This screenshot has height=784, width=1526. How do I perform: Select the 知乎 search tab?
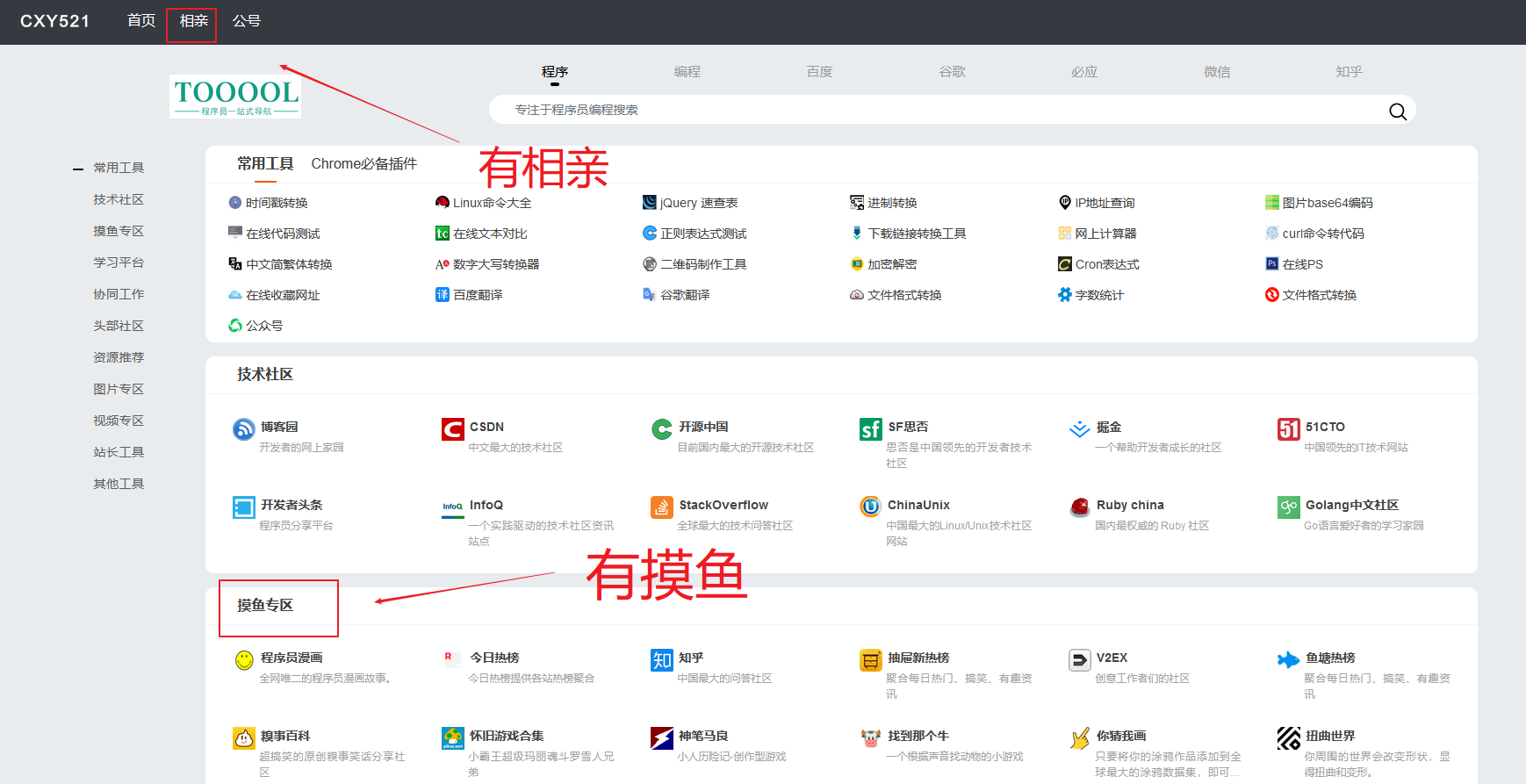pos(1349,71)
